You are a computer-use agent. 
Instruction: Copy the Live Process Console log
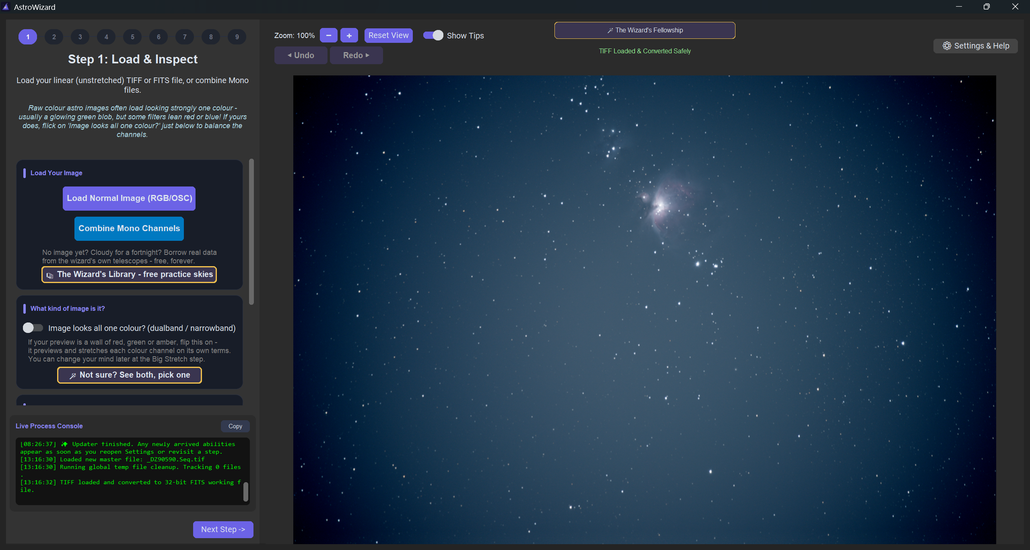click(x=235, y=426)
